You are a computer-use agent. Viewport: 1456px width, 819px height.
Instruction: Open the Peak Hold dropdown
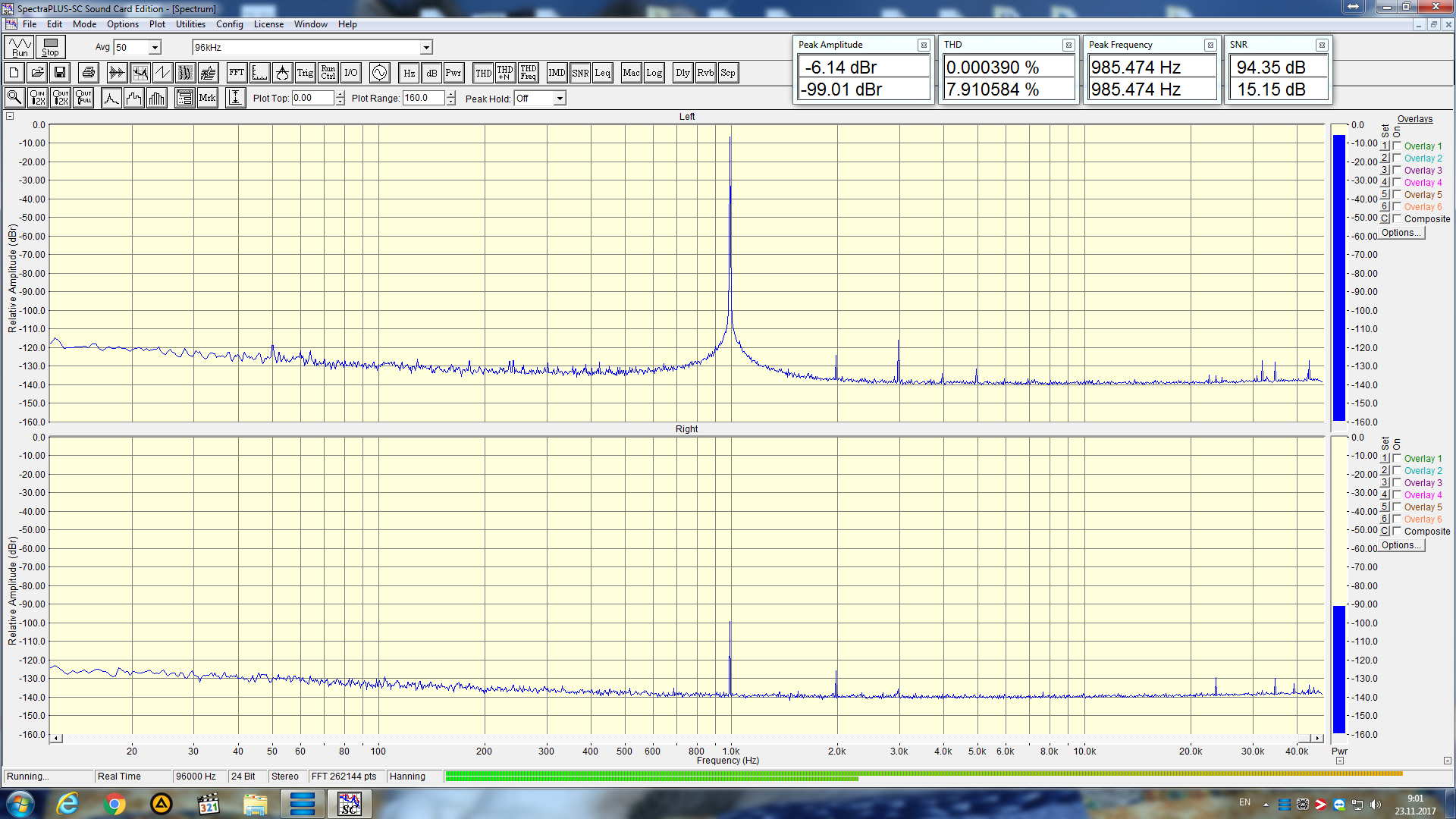coord(560,99)
